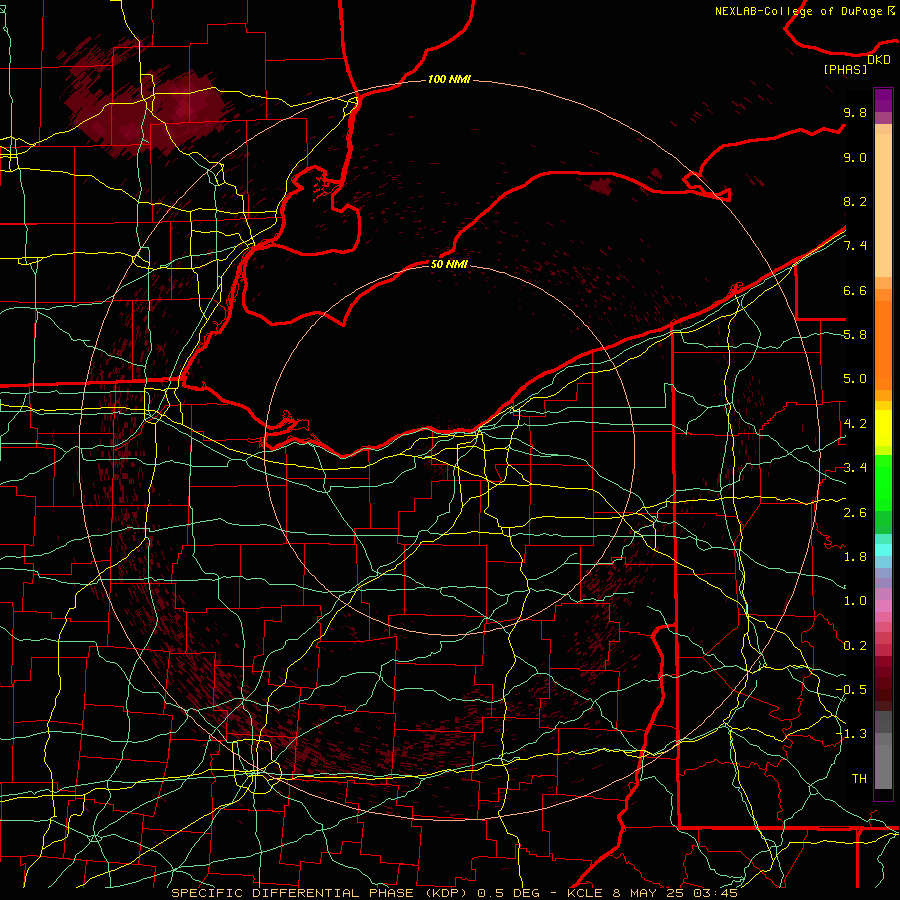
Task: Click the 9.0 legend value
Action: tap(855, 157)
